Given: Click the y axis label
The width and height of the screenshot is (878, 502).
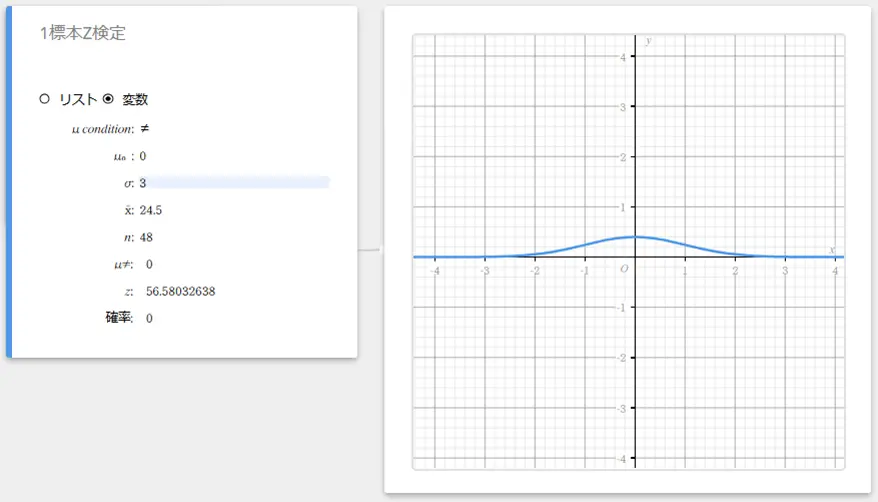Looking at the screenshot, I should pos(648,40).
